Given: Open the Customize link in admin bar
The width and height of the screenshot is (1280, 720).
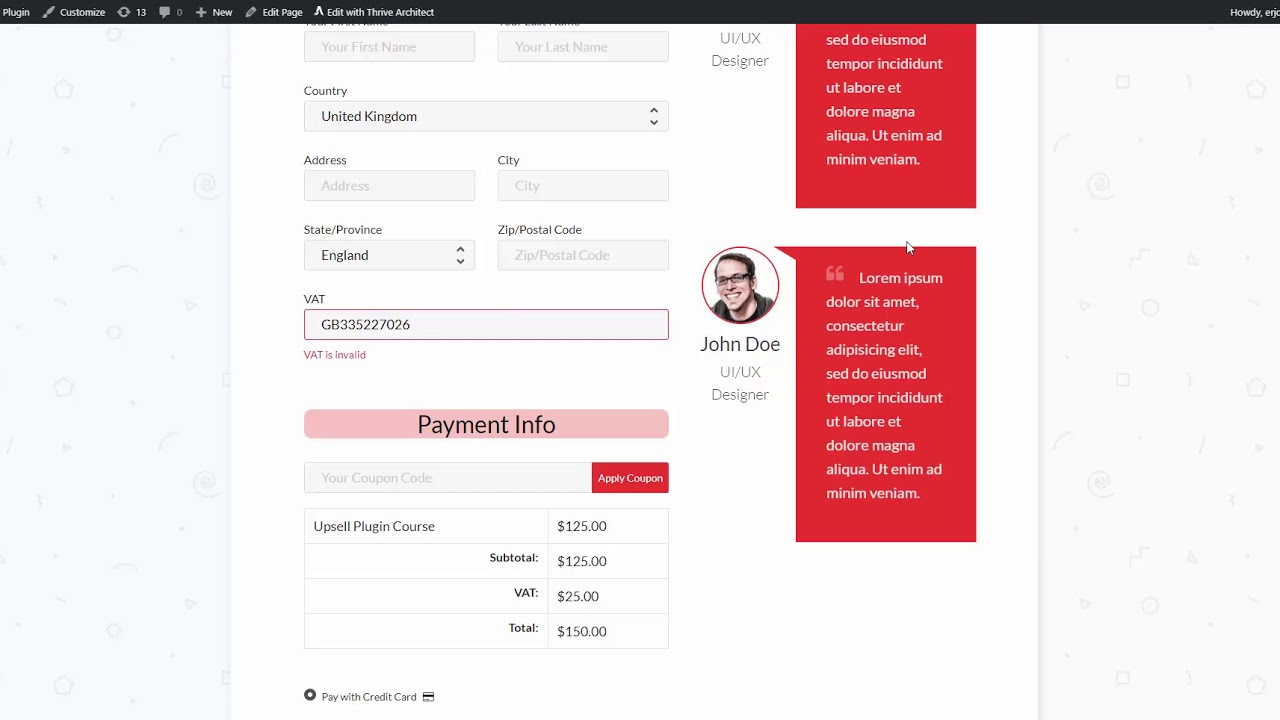Looking at the screenshot, I should coord(73,12).
